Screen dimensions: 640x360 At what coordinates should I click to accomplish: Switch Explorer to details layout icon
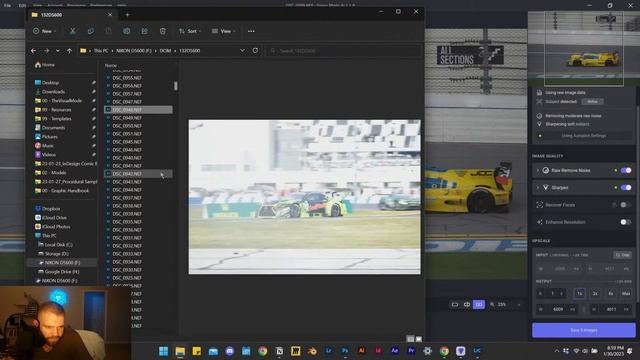click(x=410, y=339)
